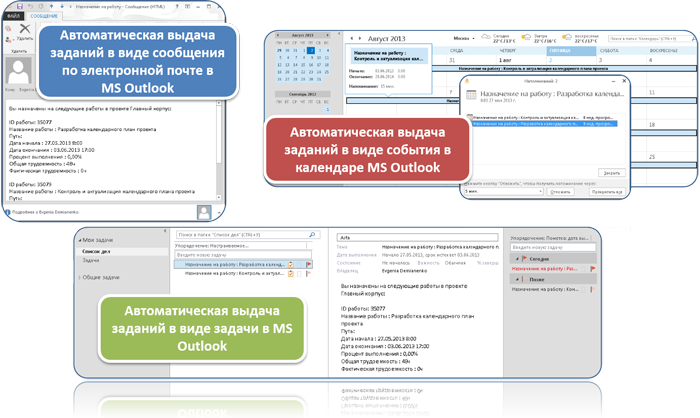Click Прекратить все button
The image size is (700, 418).
click(x=606, y=192)
